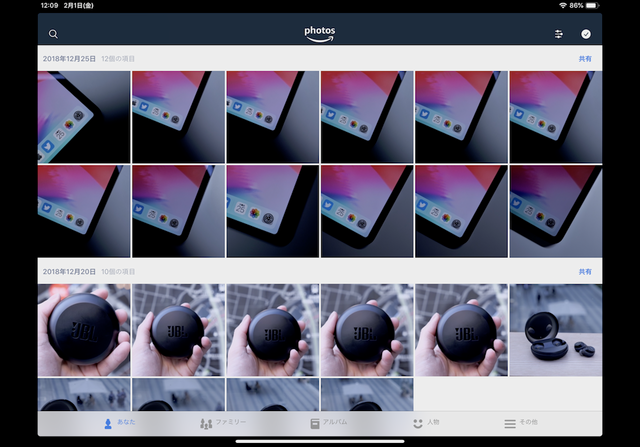Open the search magnifier icon

pyautogui.click(x=53, y=34)
